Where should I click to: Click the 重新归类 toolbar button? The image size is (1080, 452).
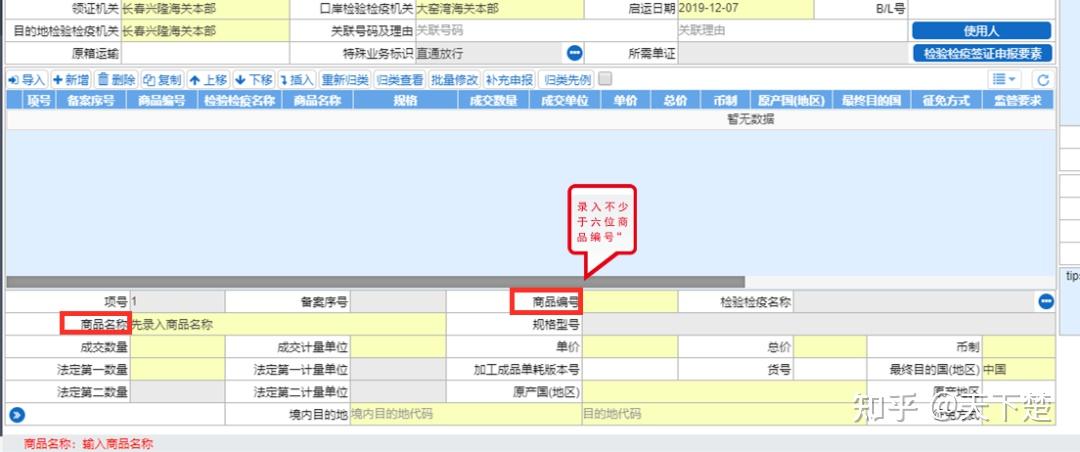[x=345, y=80]
